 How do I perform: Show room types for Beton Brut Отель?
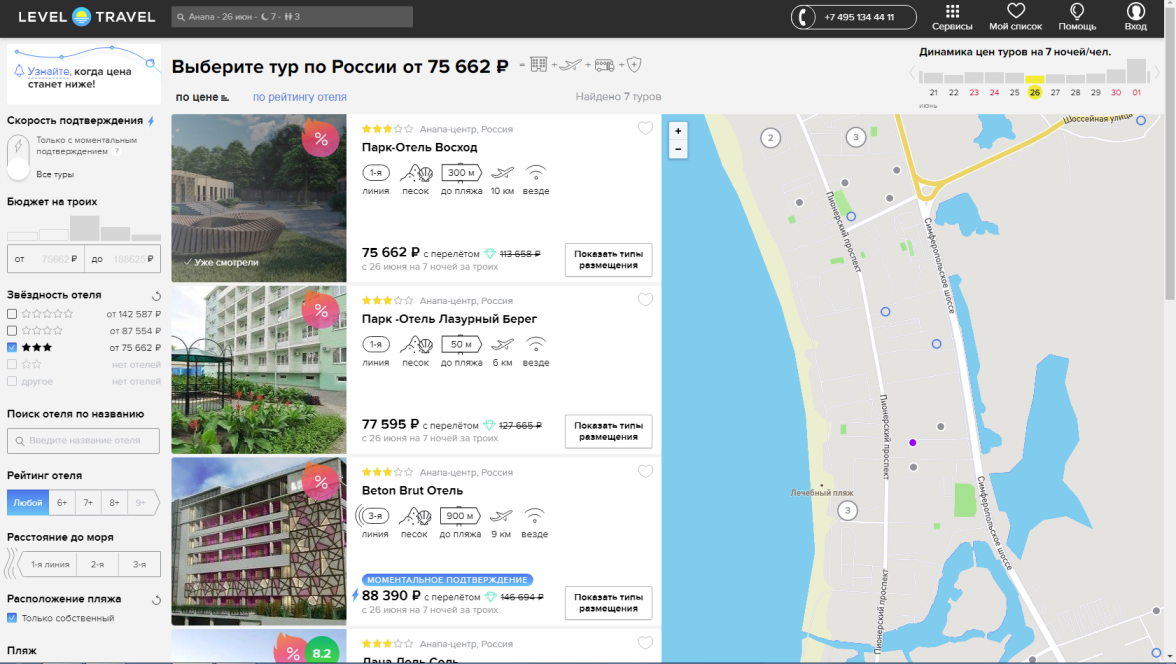click(608, 603)
